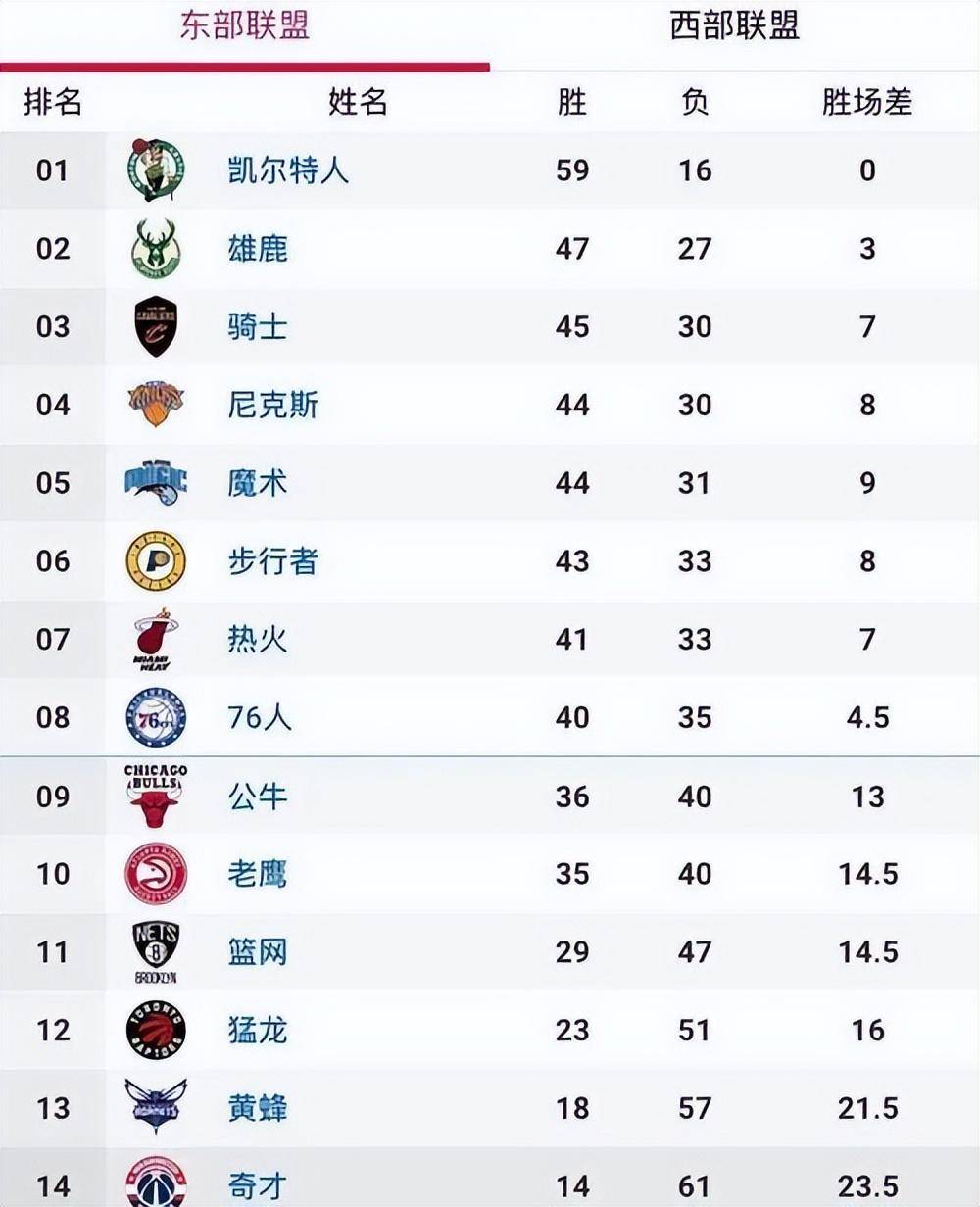Click the Brooklyn Nets logo

153,951
